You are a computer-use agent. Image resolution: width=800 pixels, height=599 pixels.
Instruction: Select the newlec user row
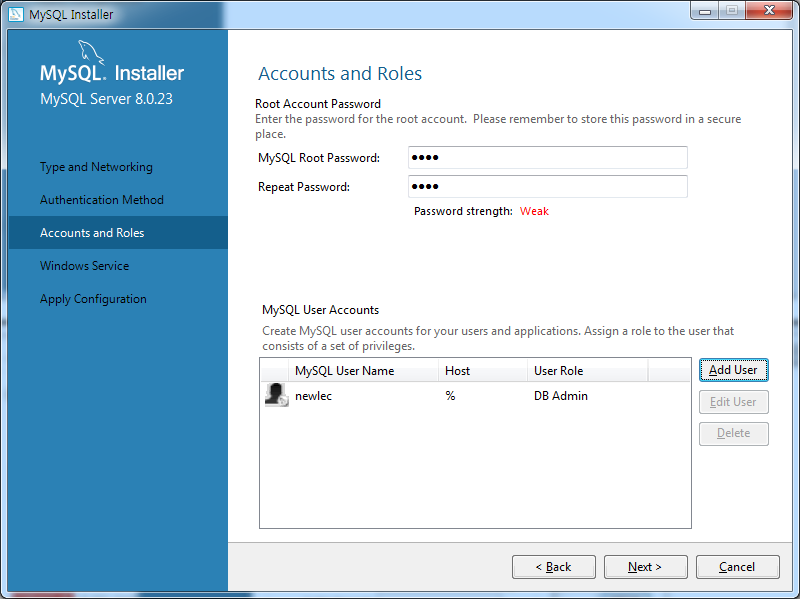click(475, 395)
